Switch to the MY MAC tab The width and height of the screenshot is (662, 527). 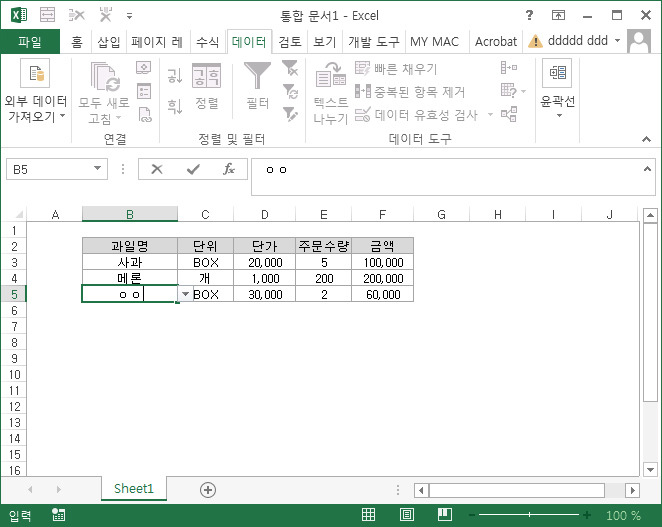pos(434,41)
